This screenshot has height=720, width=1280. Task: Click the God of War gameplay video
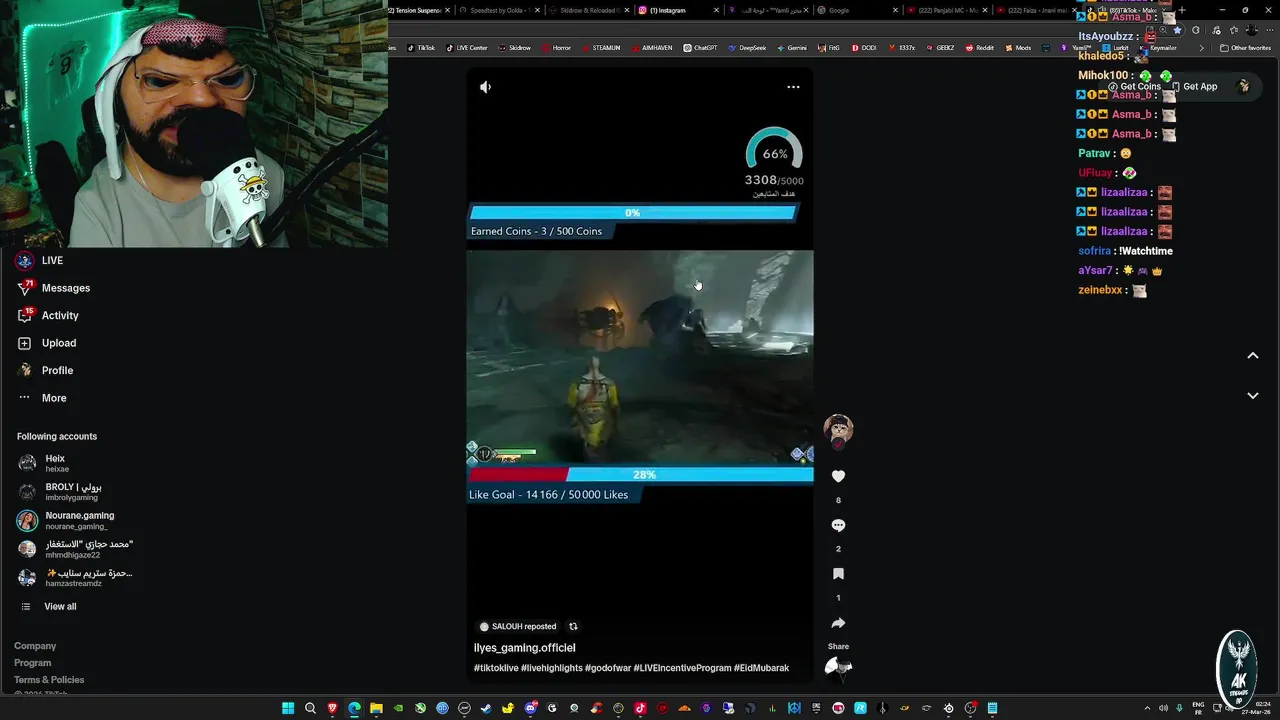[x=640, y=356]
